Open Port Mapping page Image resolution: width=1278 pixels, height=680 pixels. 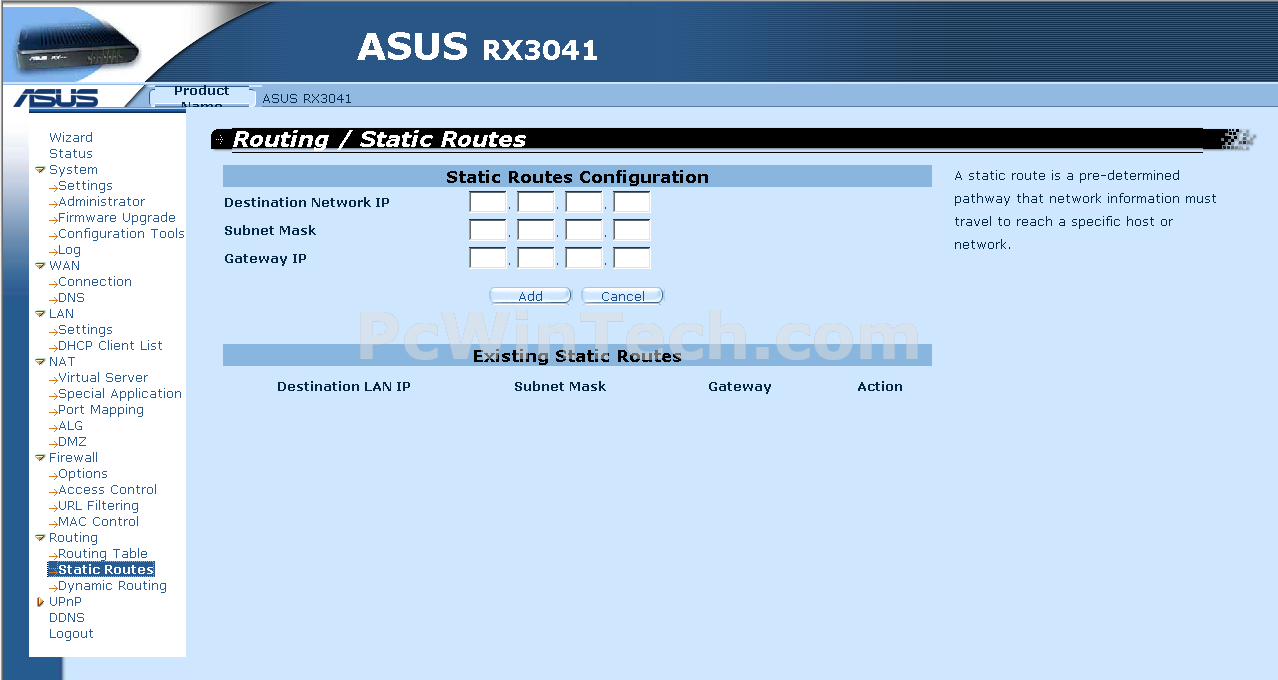pyautogui.click(x=101, y=410)
